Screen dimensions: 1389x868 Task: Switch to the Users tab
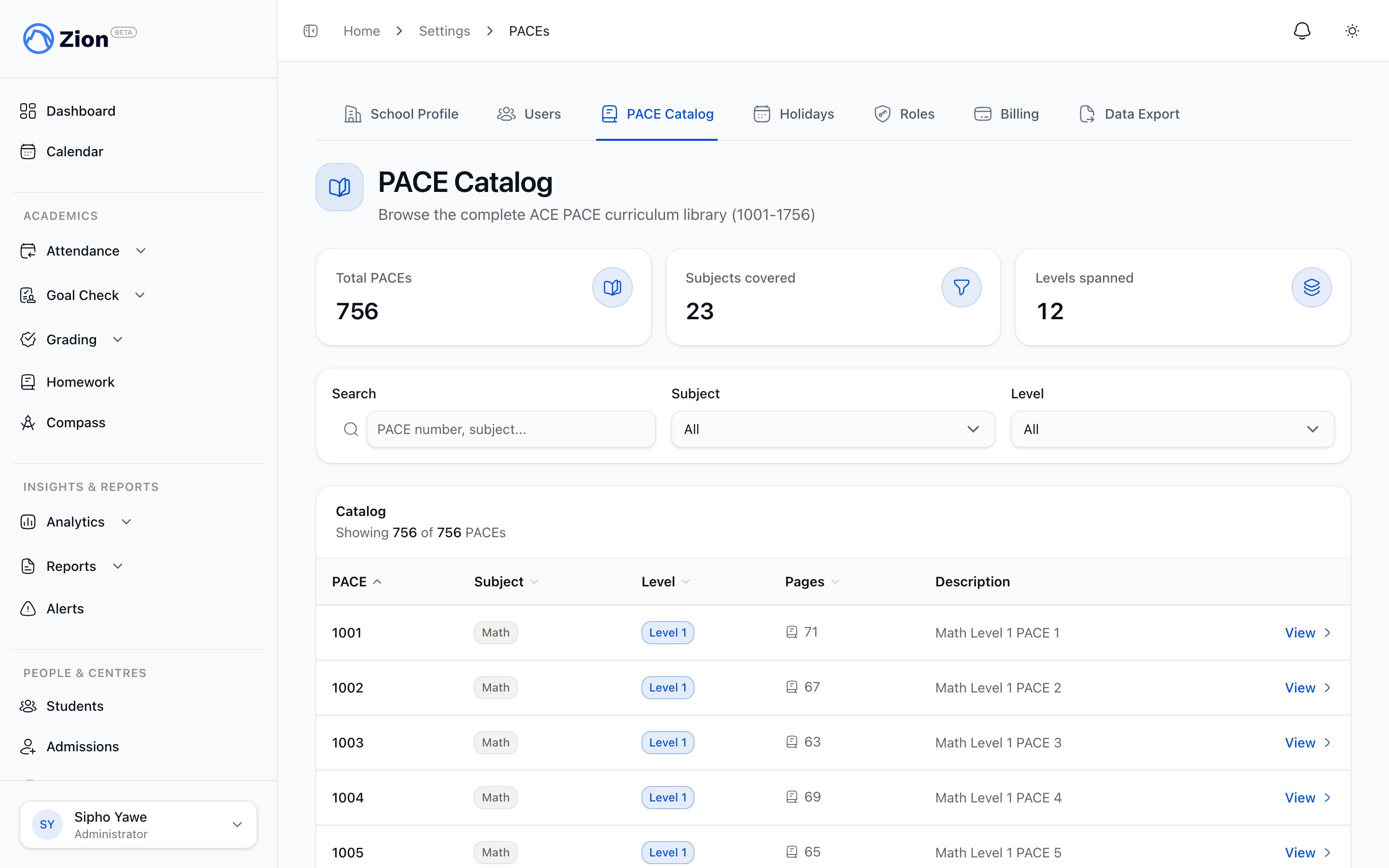[529, 114]
